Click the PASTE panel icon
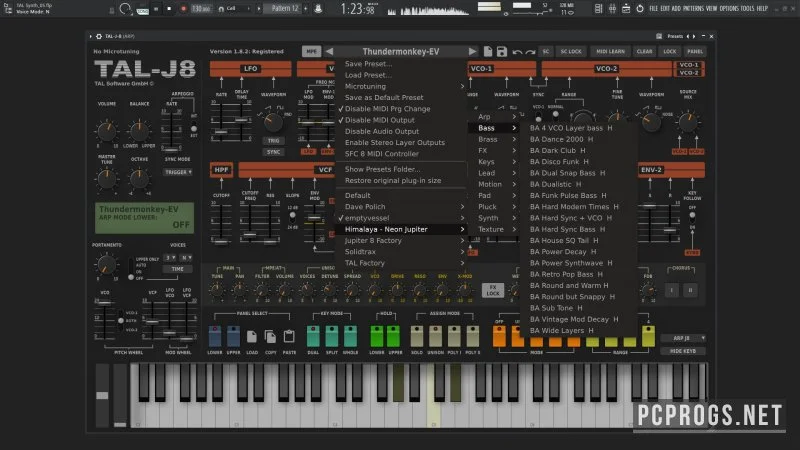800x450 pixels. tap(289, 337)
